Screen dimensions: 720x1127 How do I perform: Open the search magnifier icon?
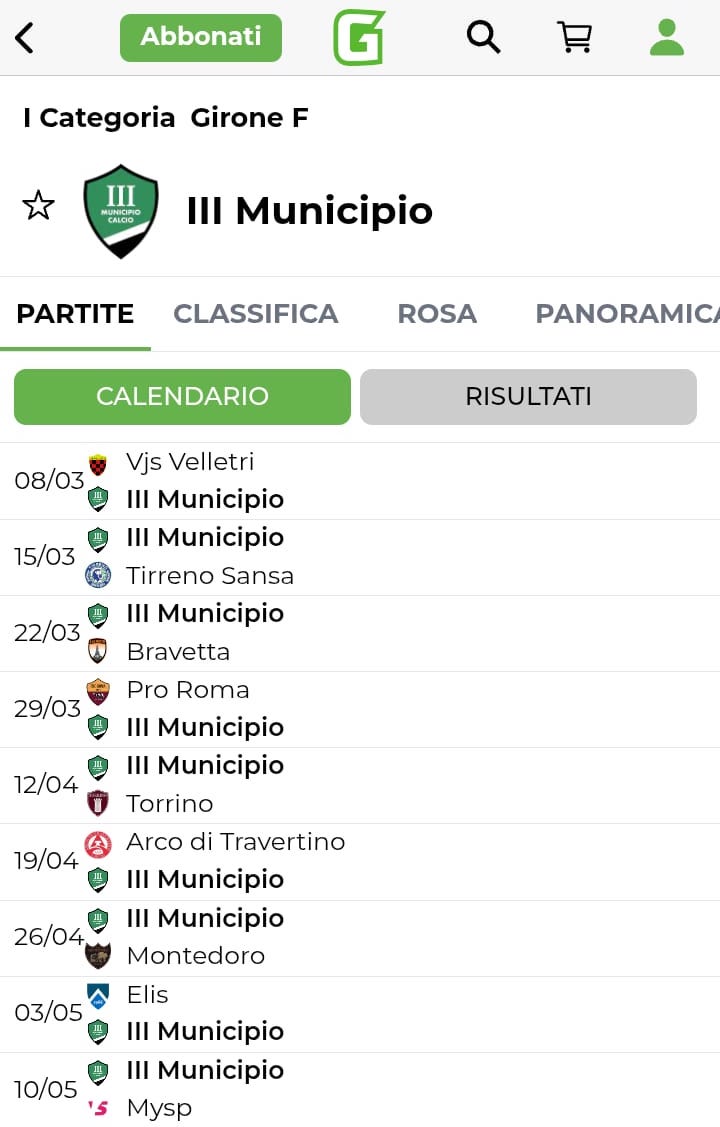(483, 38)
